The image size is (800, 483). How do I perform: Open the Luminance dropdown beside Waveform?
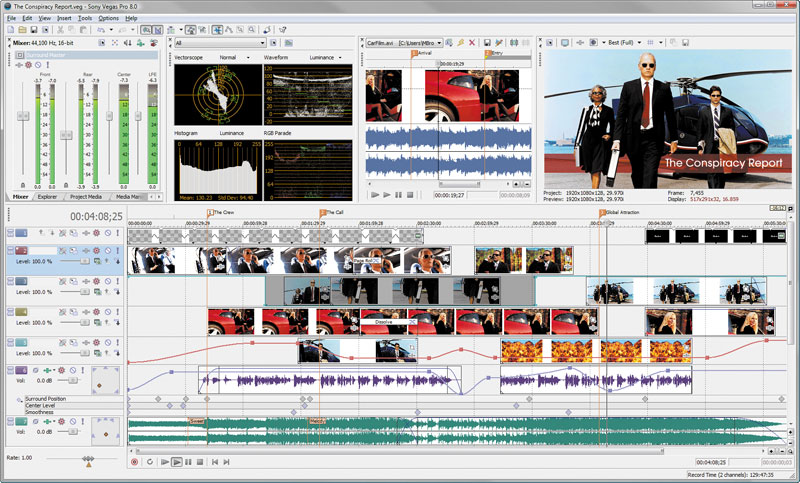pyautogui.click(x=337, y=58)
